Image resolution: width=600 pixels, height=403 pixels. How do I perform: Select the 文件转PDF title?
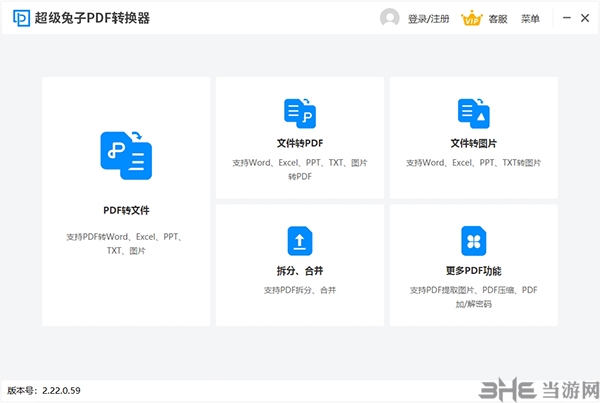tap(300, 143)
